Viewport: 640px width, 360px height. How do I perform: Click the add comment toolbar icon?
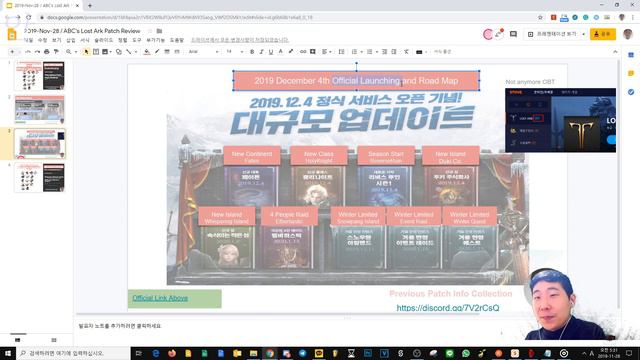[x=313, y=52]
